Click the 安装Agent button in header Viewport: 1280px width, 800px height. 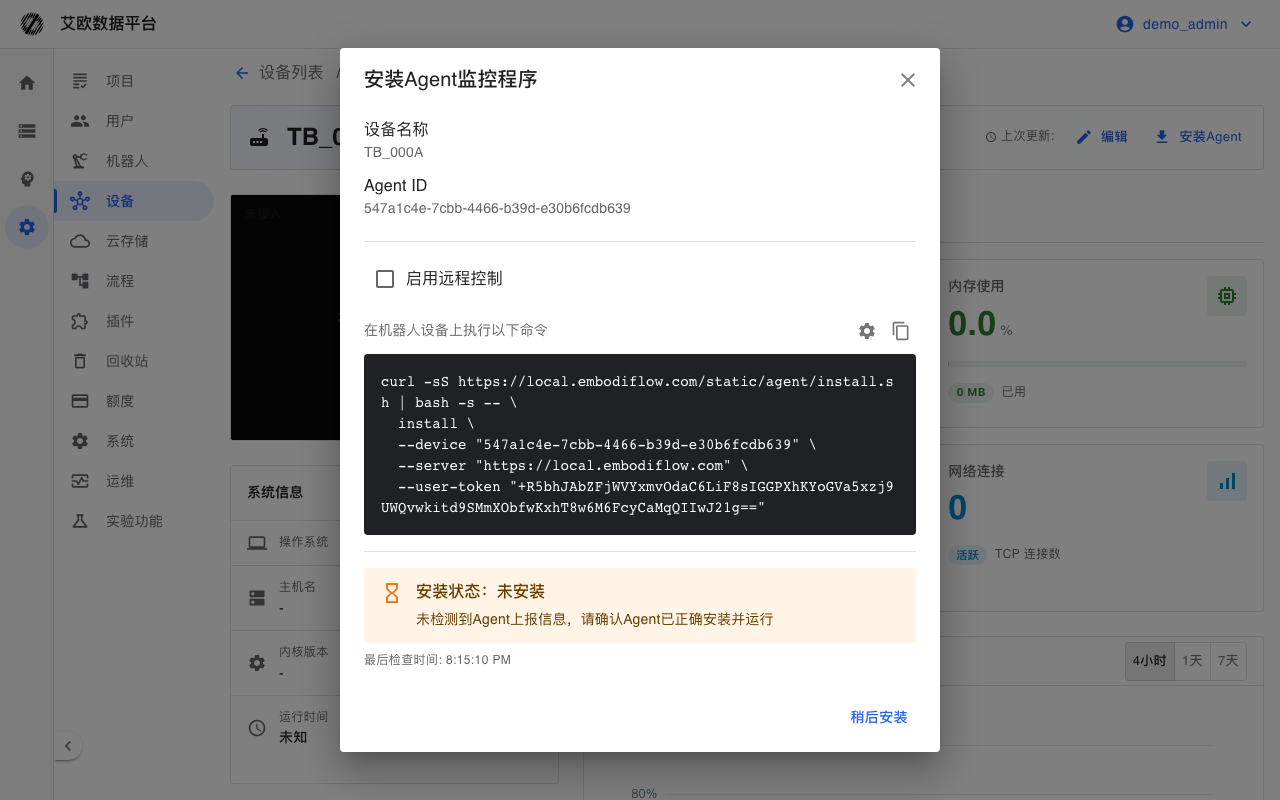click(1198, 137)
